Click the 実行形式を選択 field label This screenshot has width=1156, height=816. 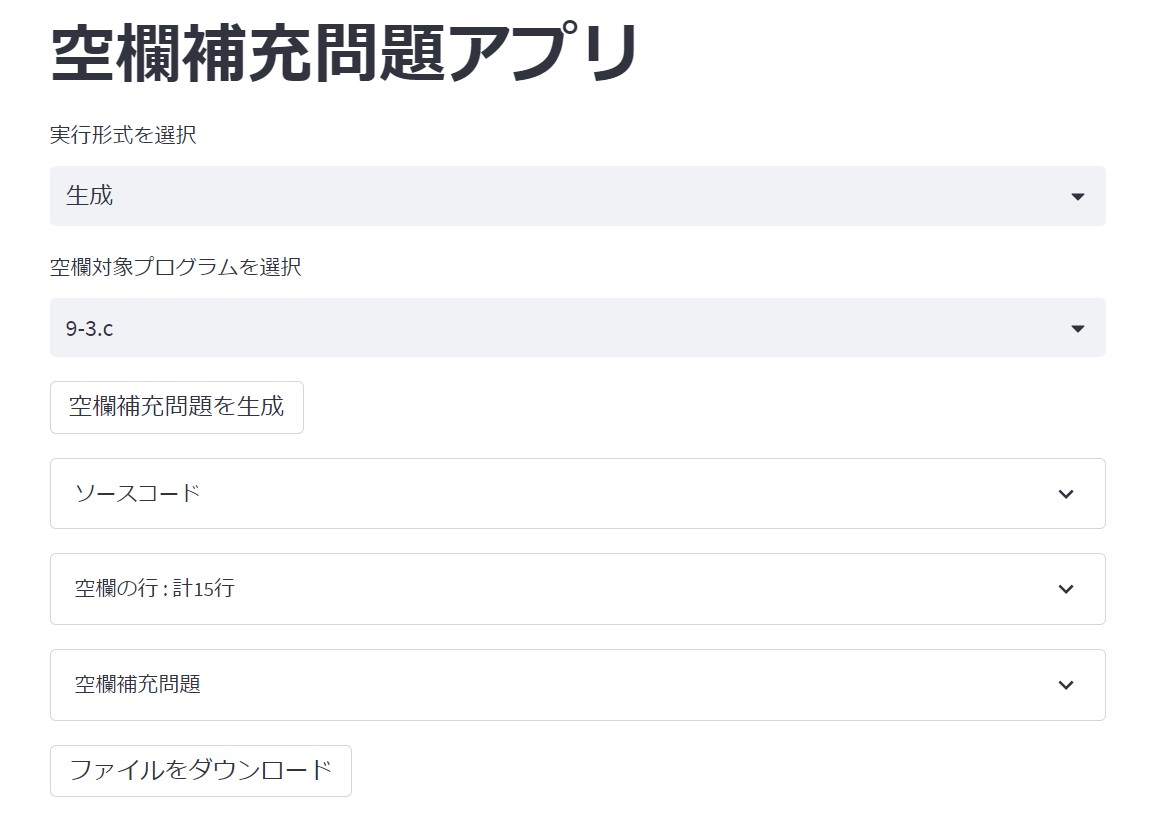click(123, 135)
